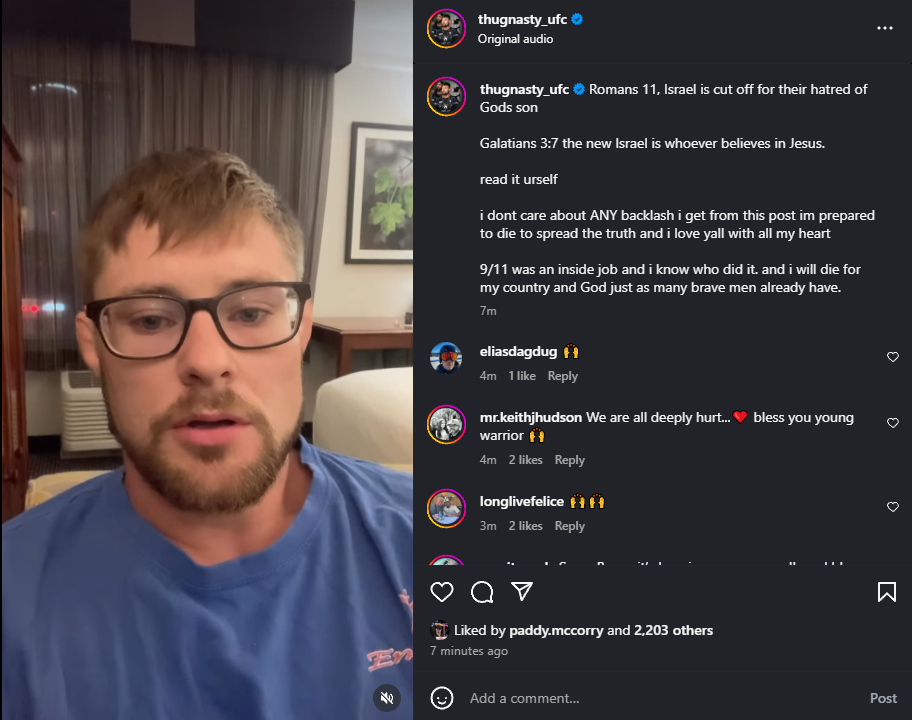Save post with the bookmark icon
Viewport: 912px width, 720px height.
[x=886, y=592]
